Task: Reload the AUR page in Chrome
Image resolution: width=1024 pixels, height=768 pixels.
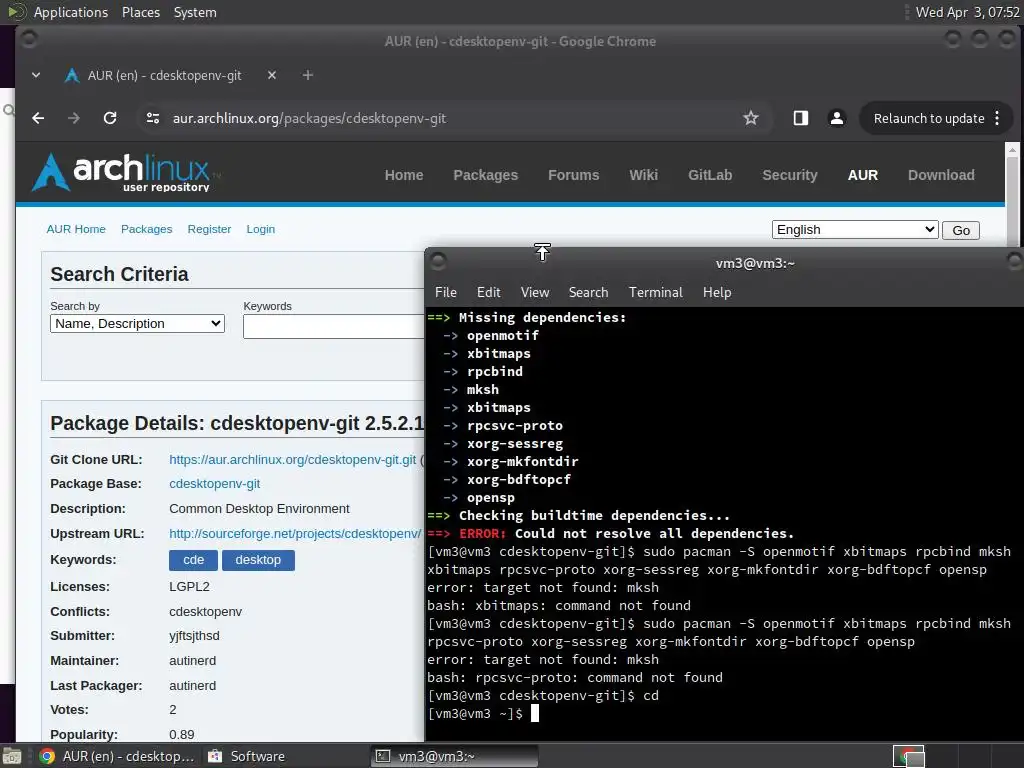Action: pyautogui.click(x=110, y=118)
